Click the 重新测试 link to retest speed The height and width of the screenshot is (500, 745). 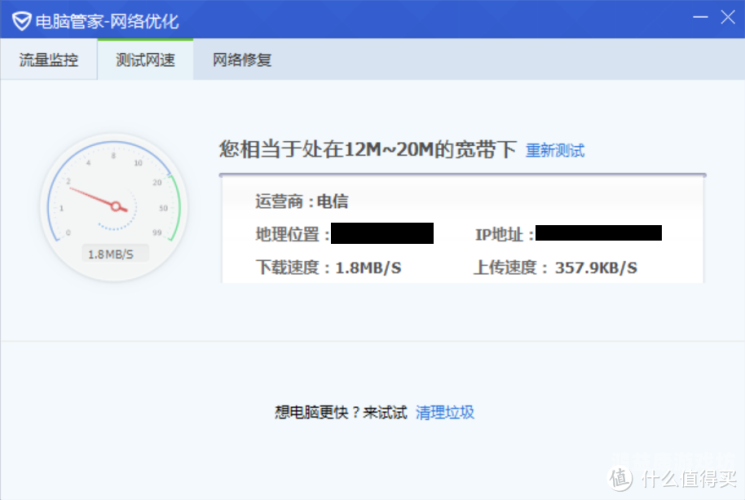pos(555,151)
